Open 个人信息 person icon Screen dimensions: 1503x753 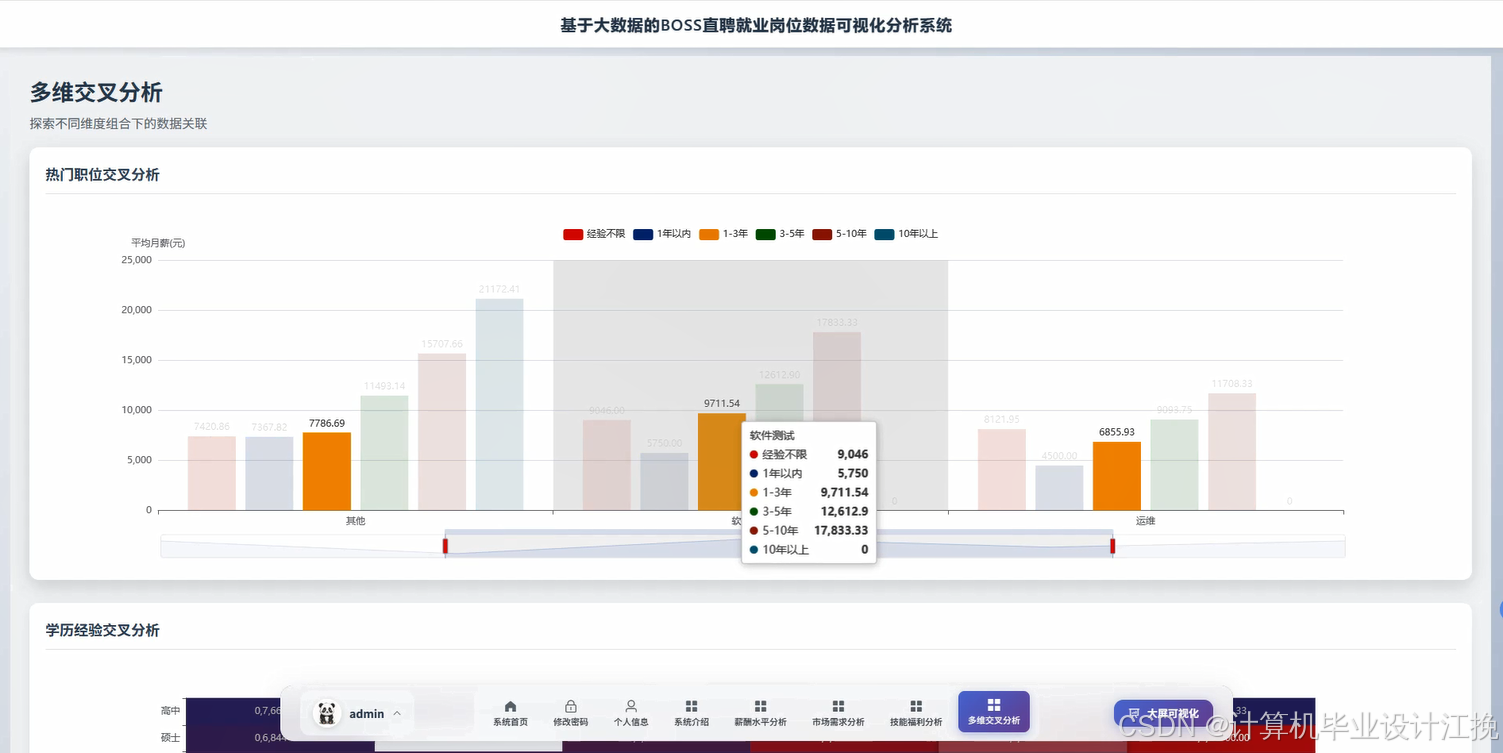[x=631, y=706]
